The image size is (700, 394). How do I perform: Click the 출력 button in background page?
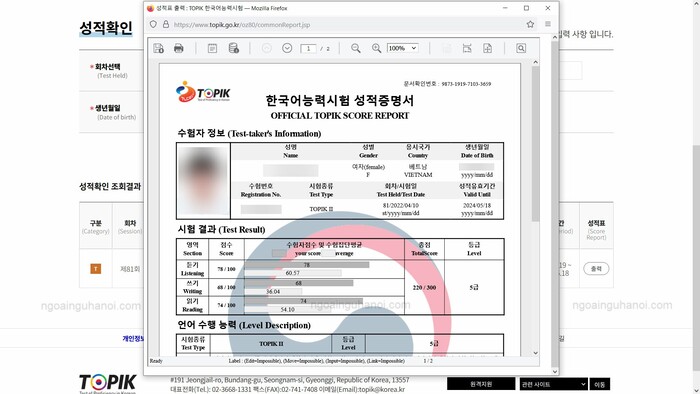[596, 269]
